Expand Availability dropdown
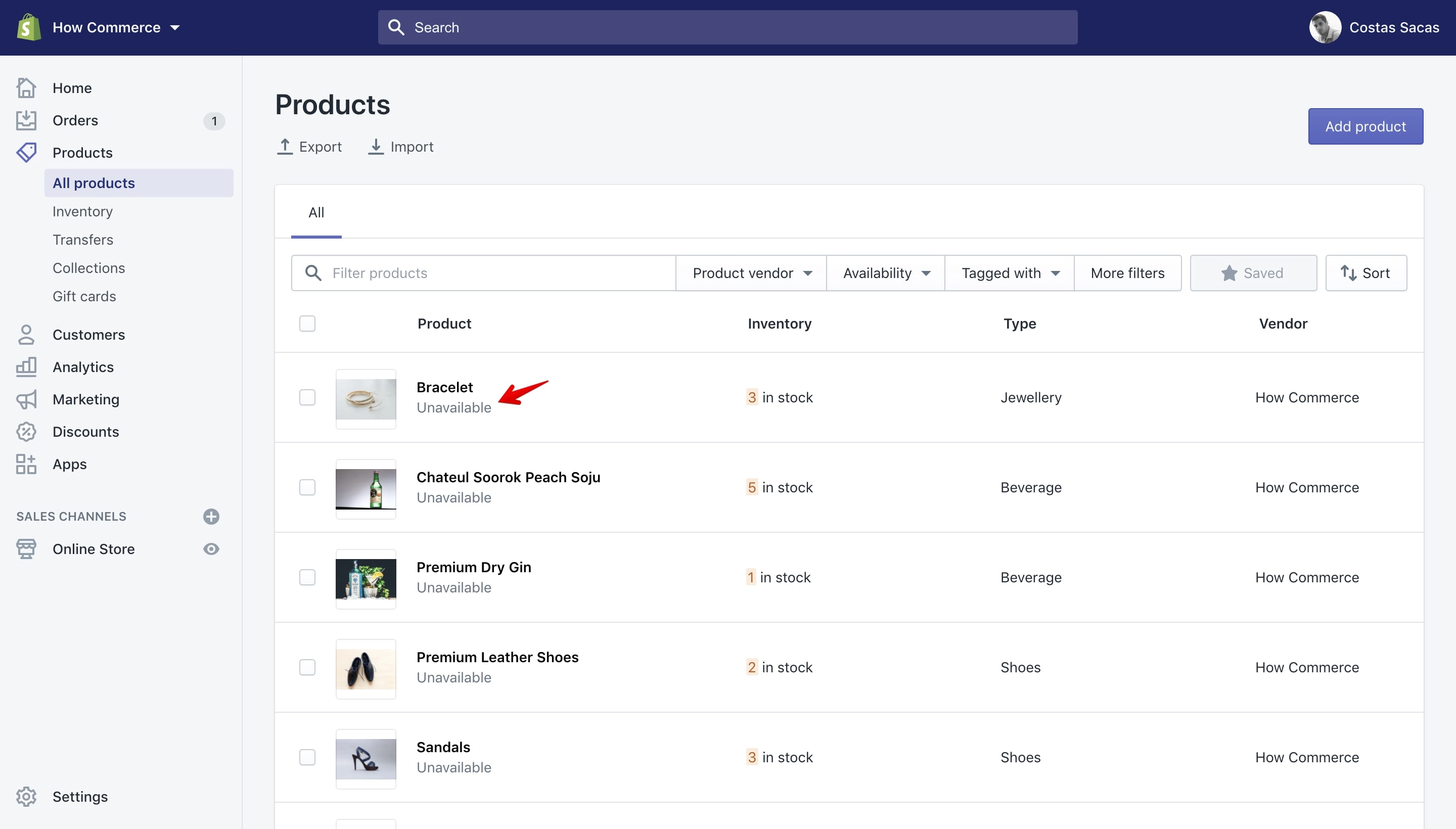1456x829 pixels. 885,273
